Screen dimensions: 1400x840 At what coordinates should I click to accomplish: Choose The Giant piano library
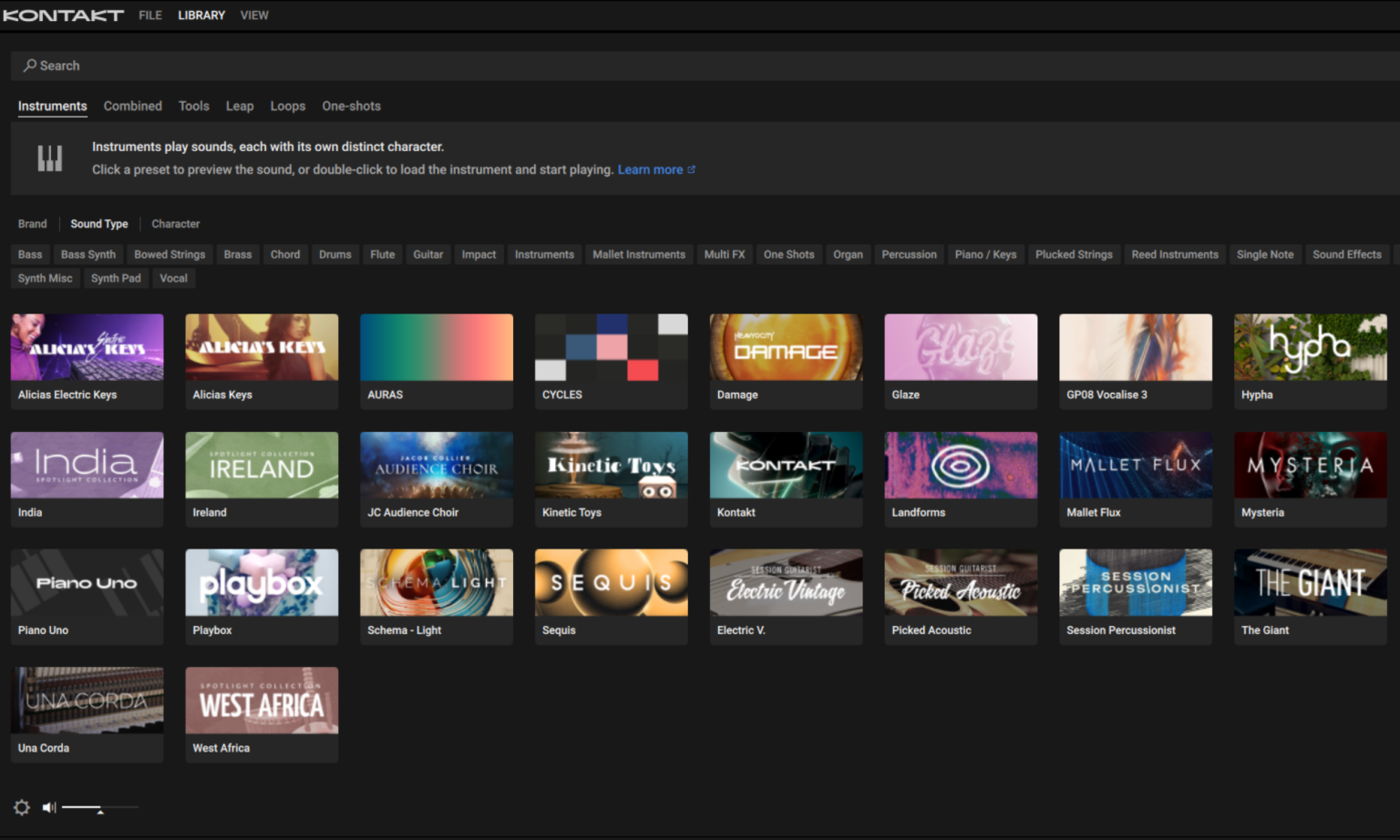[1310, 583]
